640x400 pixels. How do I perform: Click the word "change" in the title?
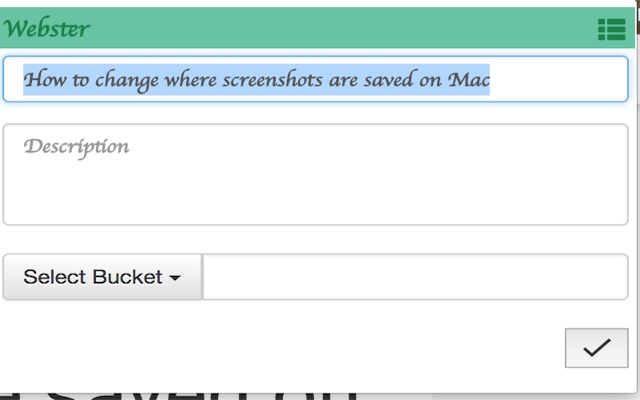127,80
